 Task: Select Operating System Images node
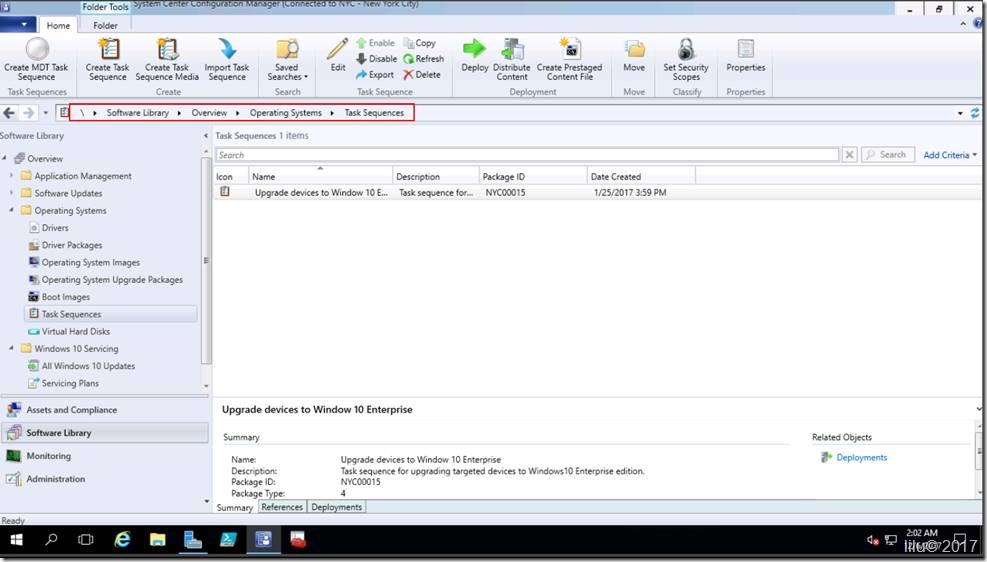pos(84,262)
